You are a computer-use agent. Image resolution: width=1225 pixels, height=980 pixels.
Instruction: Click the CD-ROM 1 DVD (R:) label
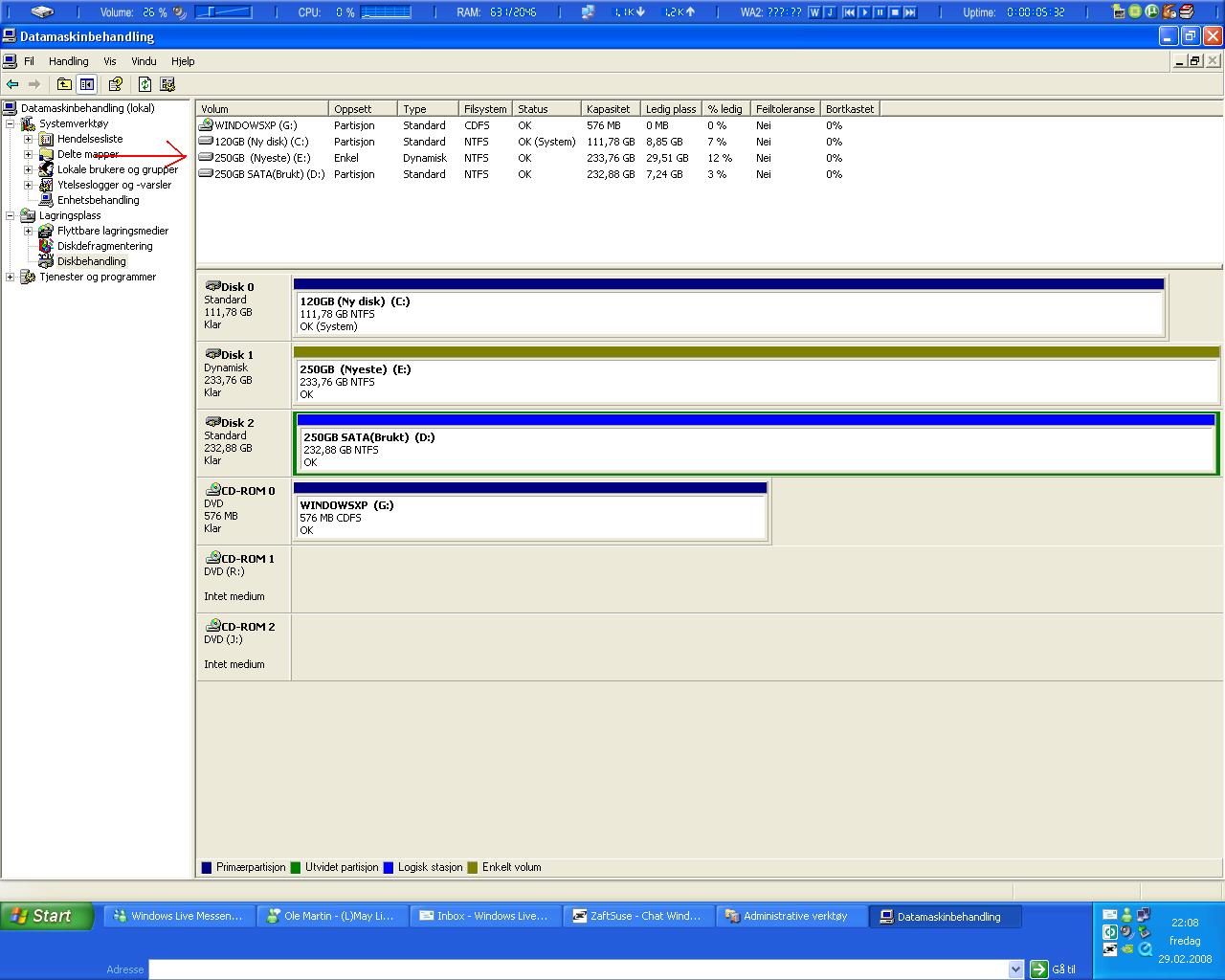click(243, 578)
